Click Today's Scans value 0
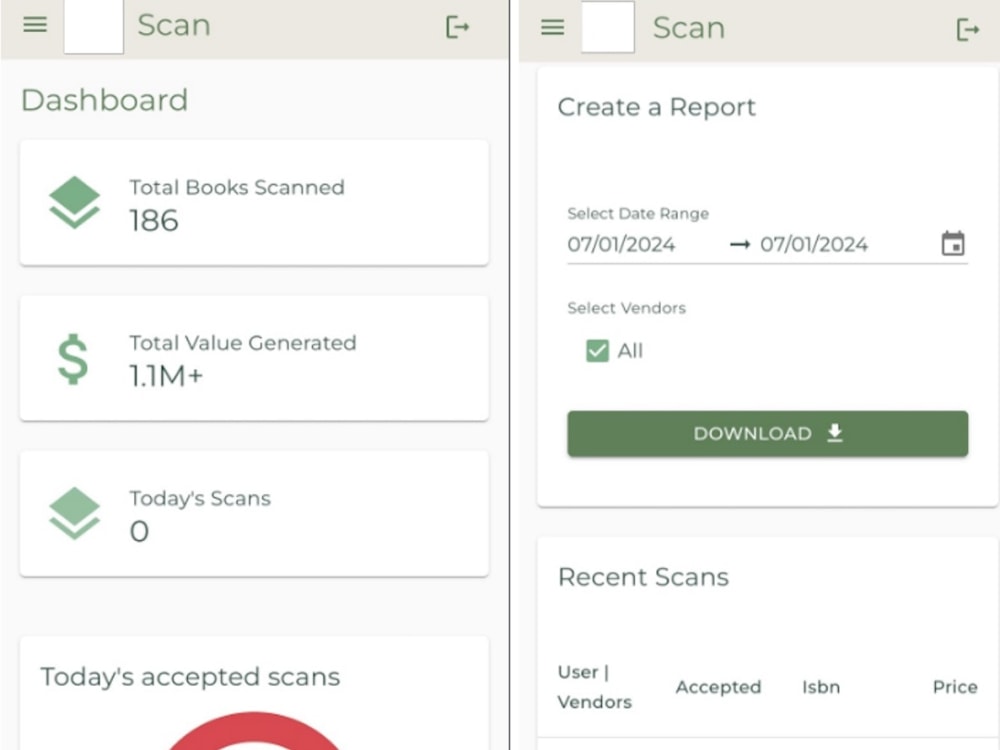1000x750 pixels. [x=139, y=531]
